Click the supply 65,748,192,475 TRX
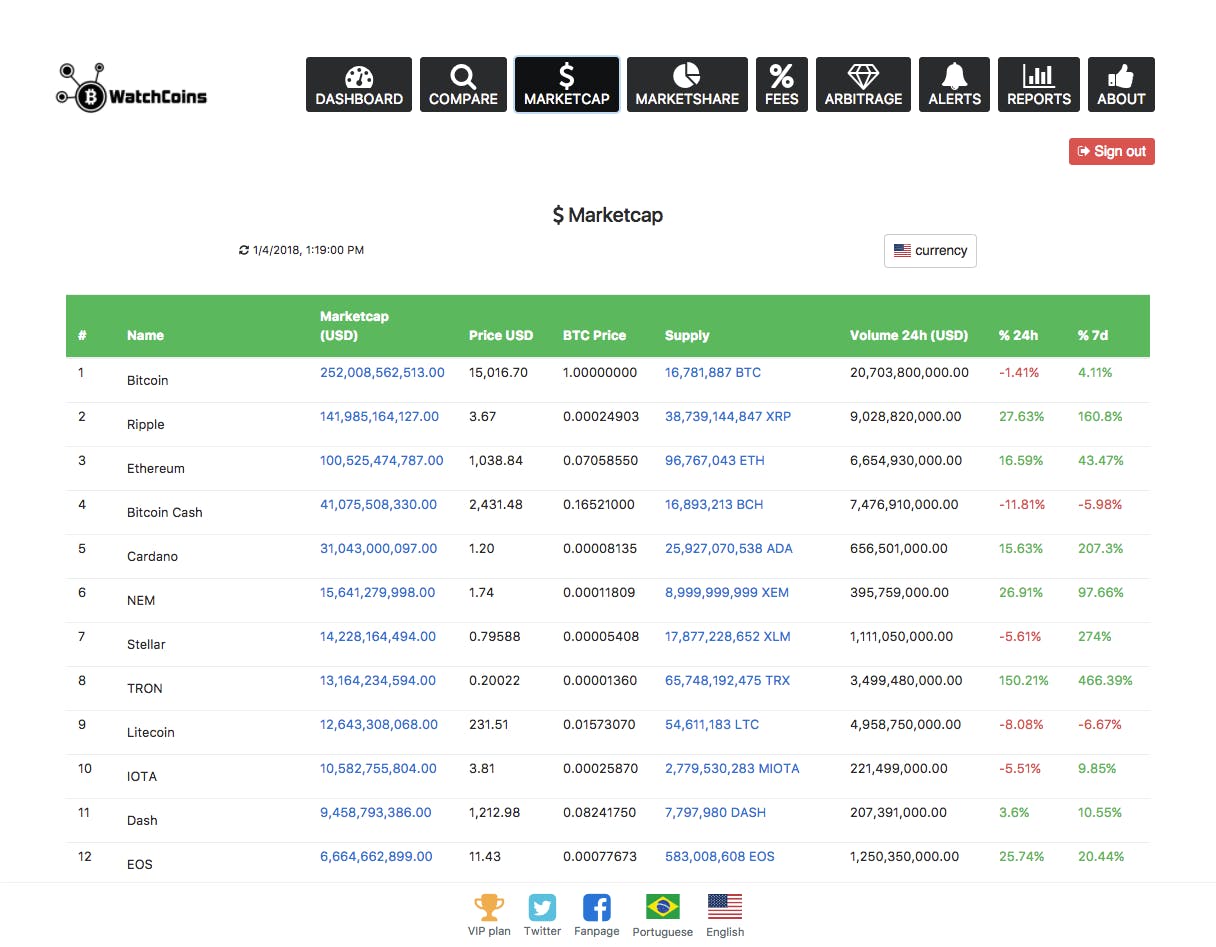1216x947 pixels. click(x=727, y=680)
